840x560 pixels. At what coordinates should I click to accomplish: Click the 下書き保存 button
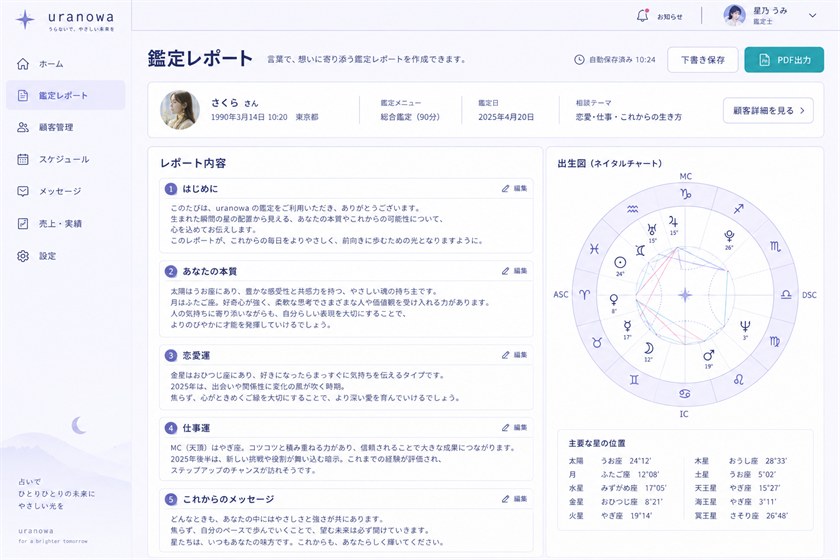702,60
